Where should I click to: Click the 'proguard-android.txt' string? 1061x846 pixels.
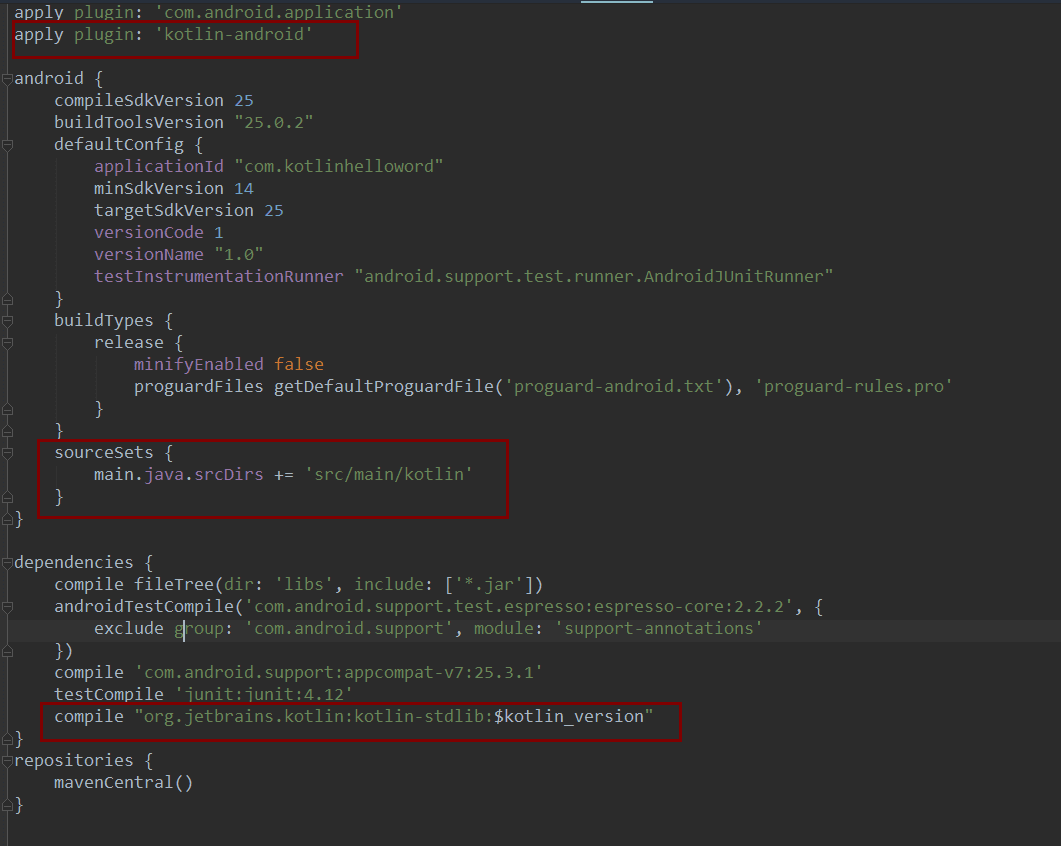[x=614, y=386]
